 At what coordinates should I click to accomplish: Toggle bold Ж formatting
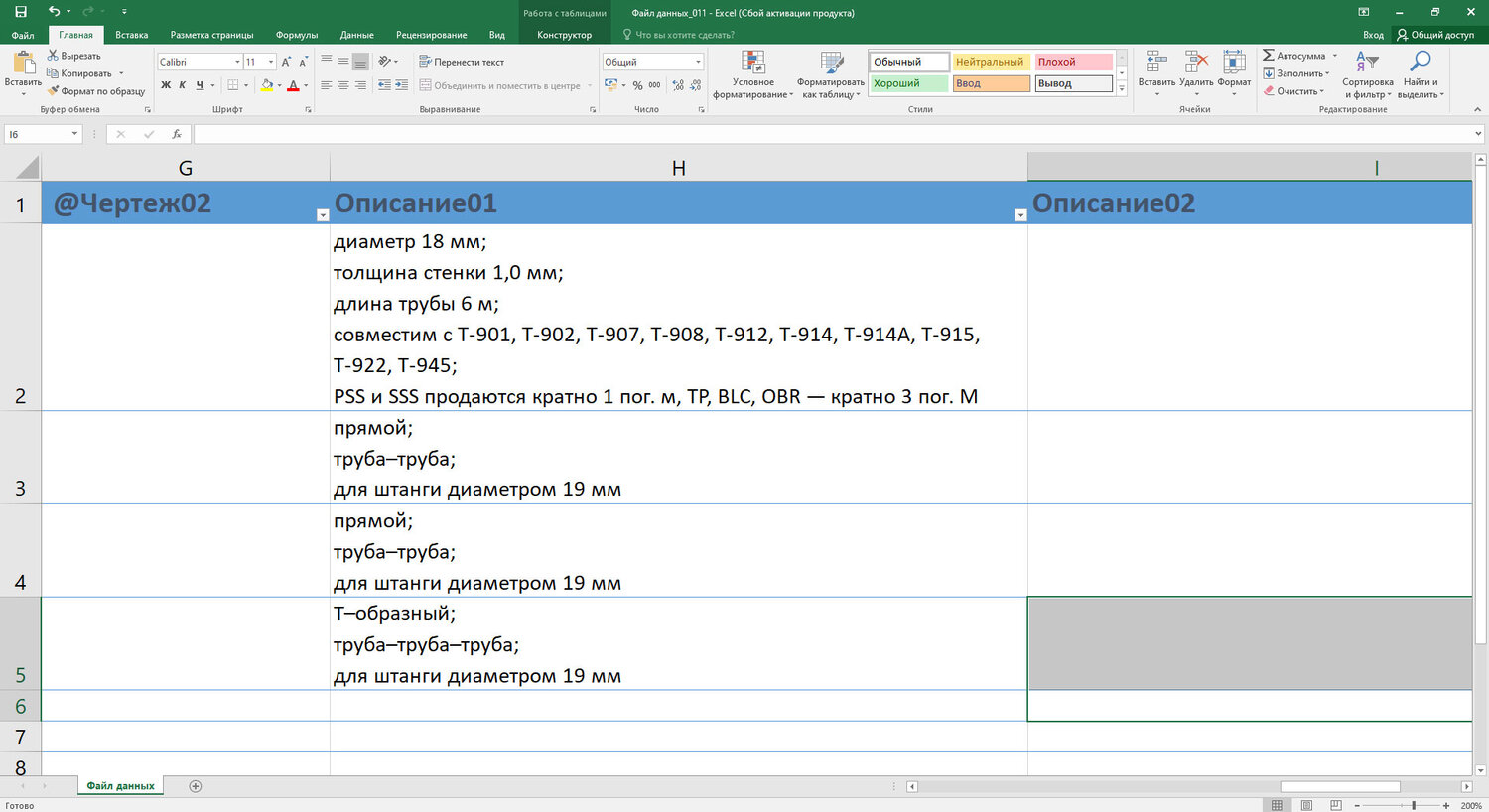pyautogui.click(x=166, y=85)
